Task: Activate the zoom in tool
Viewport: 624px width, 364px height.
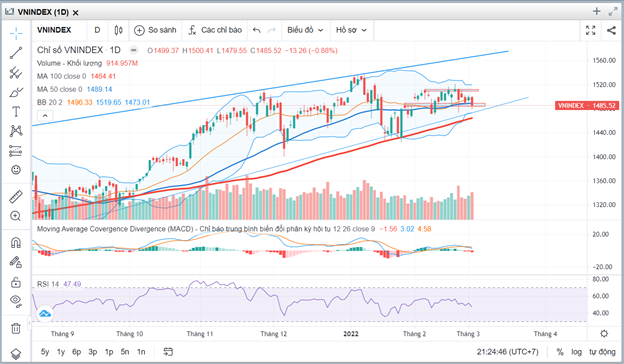Action: (x=16, y=216)
